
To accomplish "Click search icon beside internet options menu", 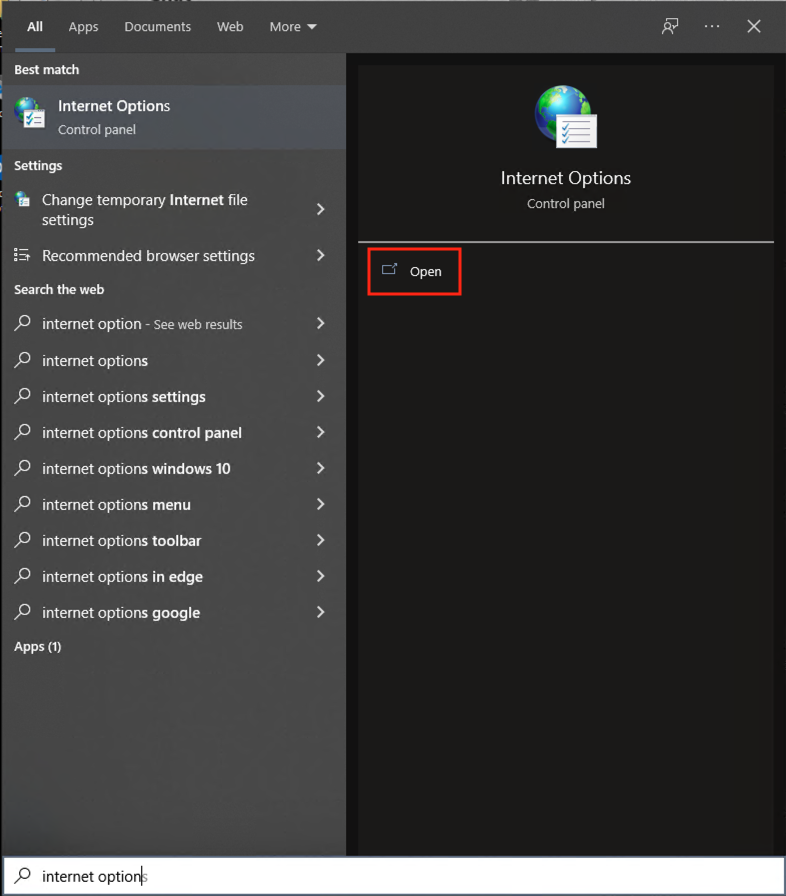I will coord(23,505).
